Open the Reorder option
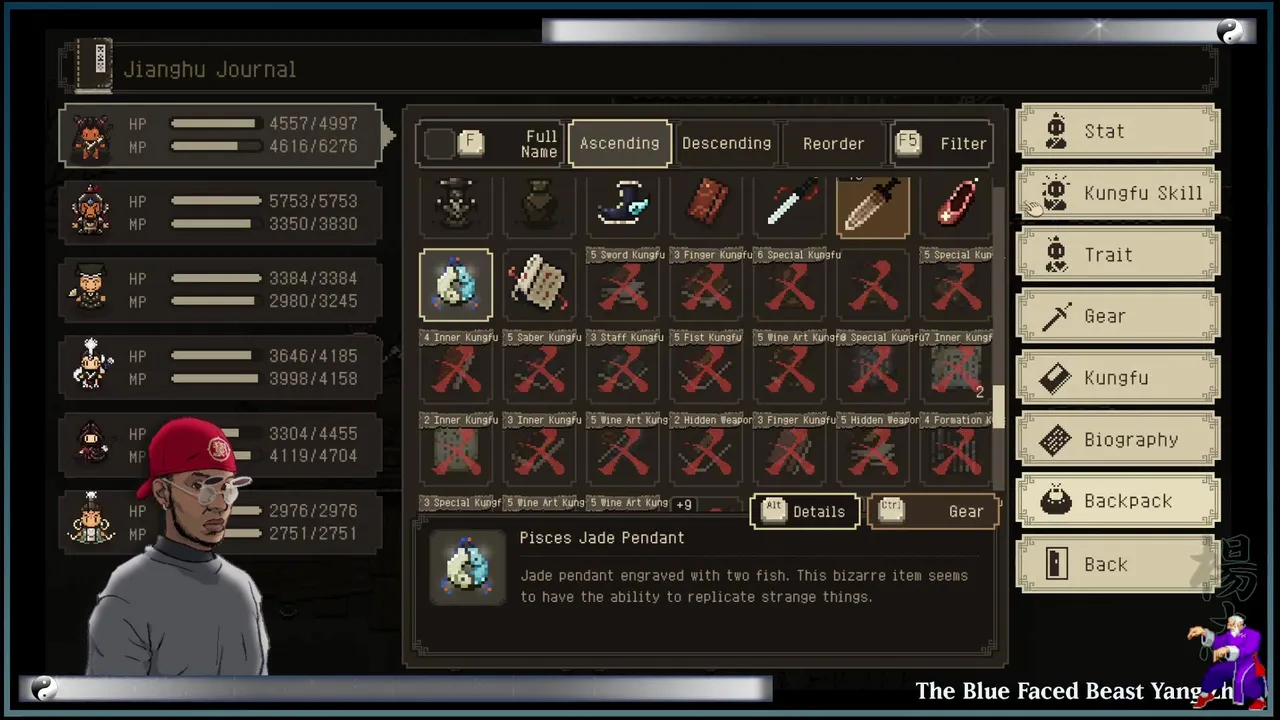 pyautogui.click(x=833, y=144)
